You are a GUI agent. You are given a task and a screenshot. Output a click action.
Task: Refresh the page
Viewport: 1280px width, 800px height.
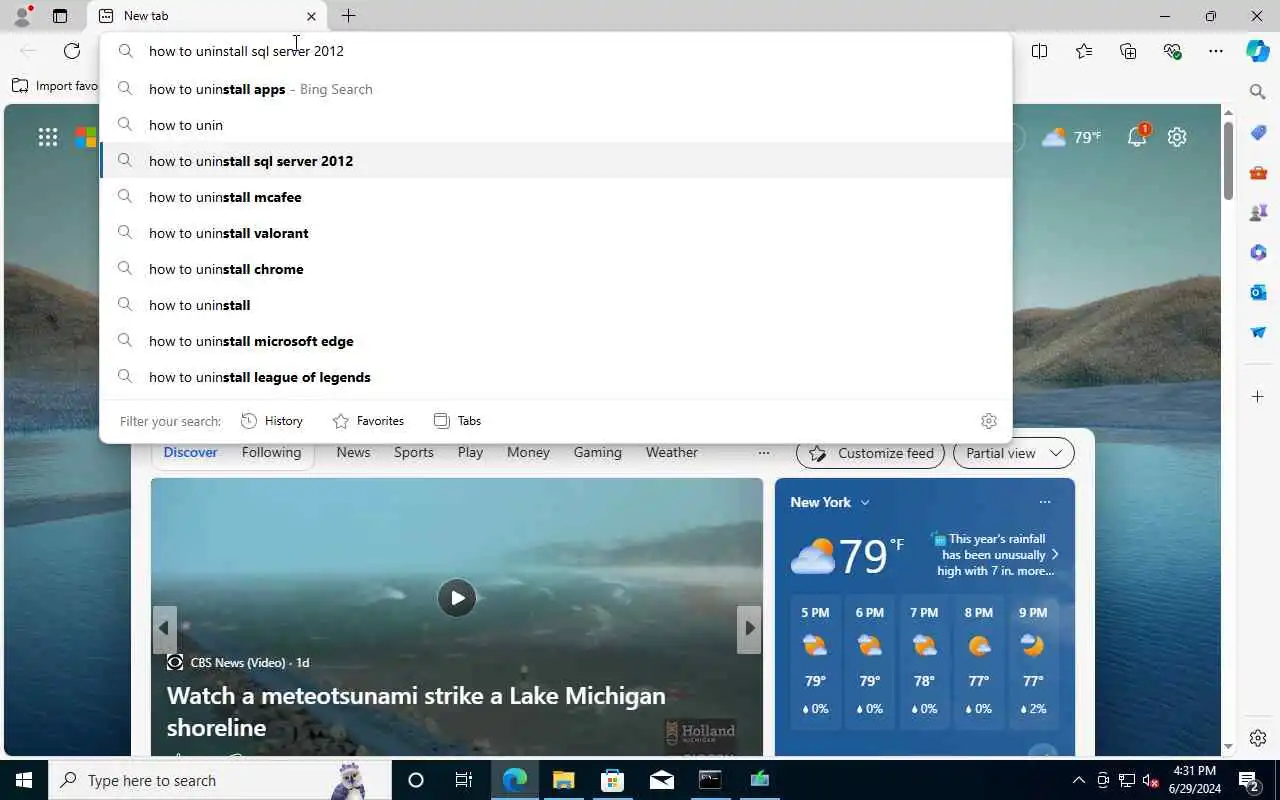click(x=72, y=51)
